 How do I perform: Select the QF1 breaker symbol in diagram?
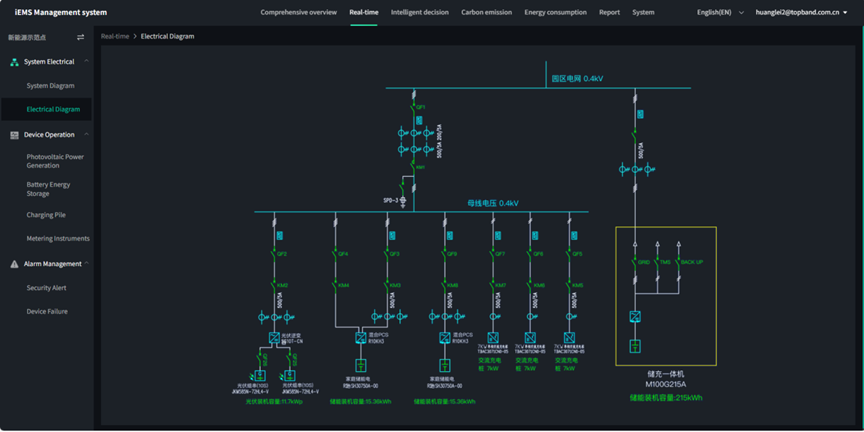coord(414,105)
